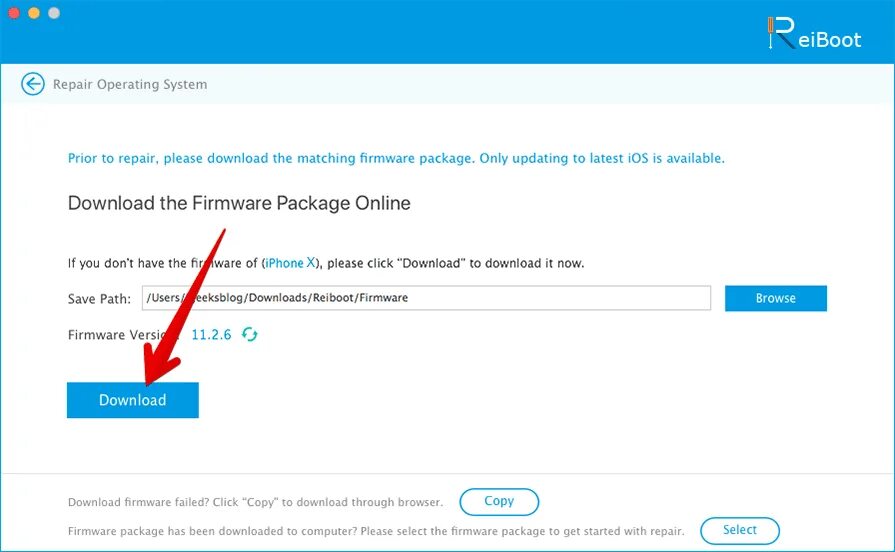Click the Download firmware failed hint text
Image resolution: width=895 pixels, height=552 pixels.
click(x=255, y=502)
